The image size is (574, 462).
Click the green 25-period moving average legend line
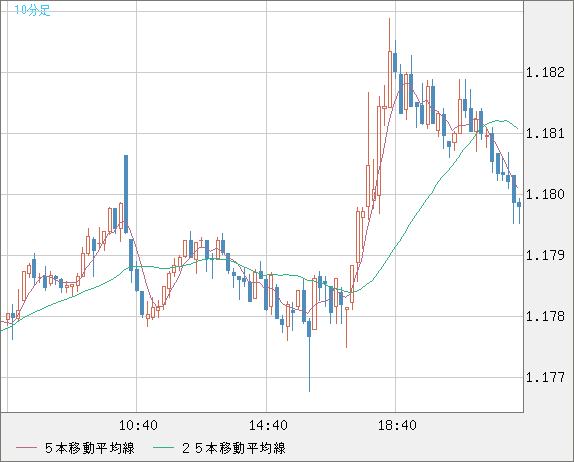point(163,448)
